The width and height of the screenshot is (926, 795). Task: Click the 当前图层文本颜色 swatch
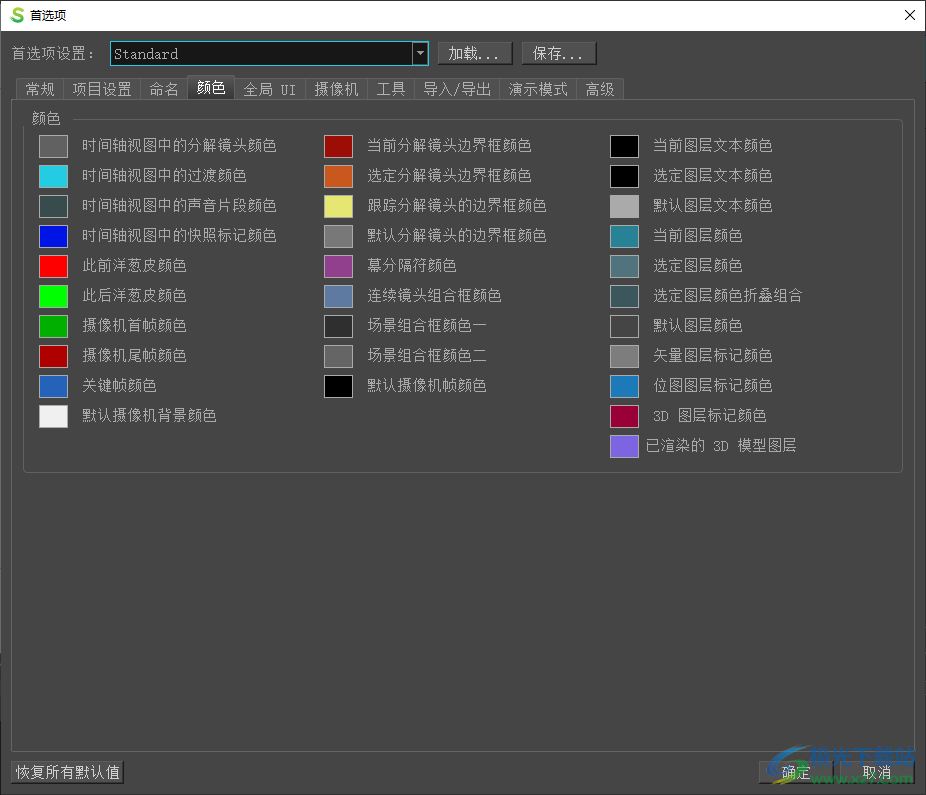tap(624, 146)
